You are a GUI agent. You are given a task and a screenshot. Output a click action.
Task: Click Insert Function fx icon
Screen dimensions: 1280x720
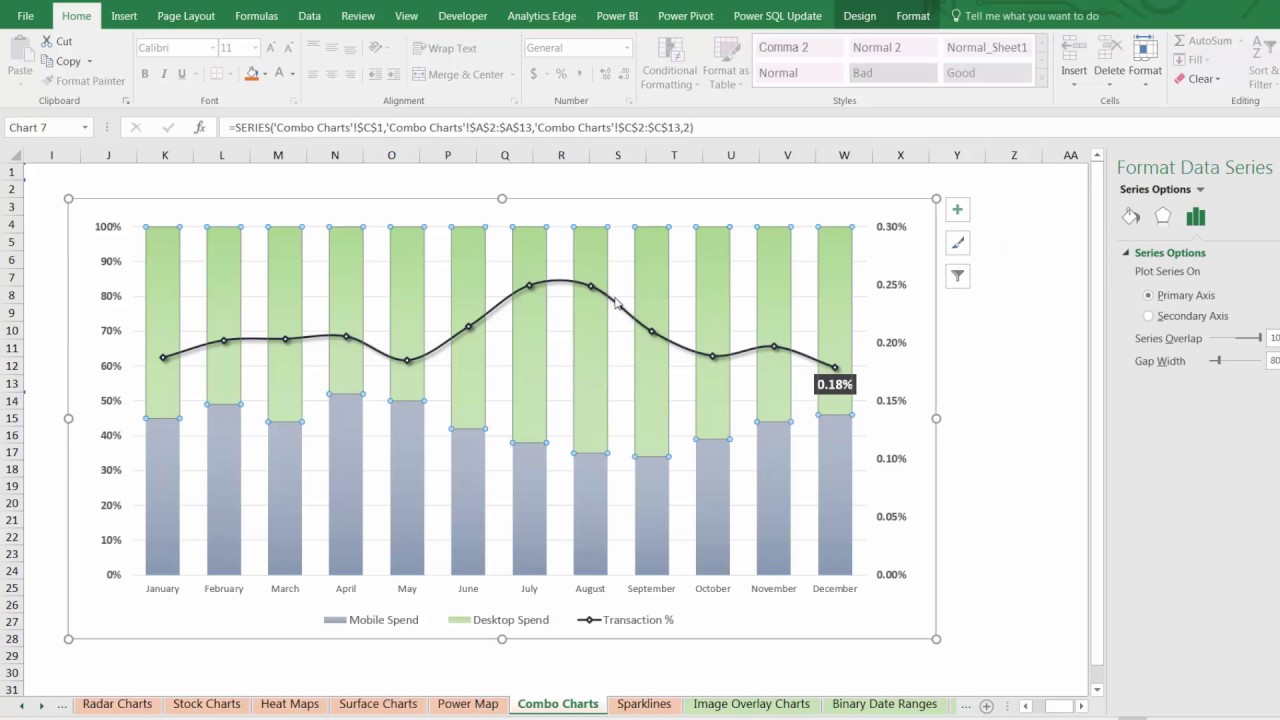(199, 127)
